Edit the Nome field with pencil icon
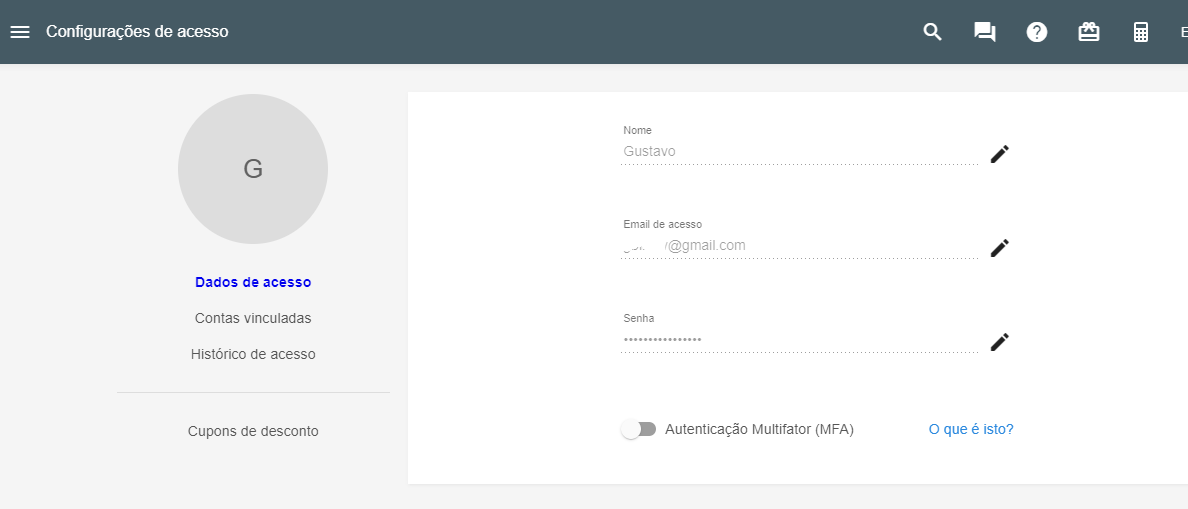Image resolution: width=1188 pixels, height=509 pixels. 1000,154
